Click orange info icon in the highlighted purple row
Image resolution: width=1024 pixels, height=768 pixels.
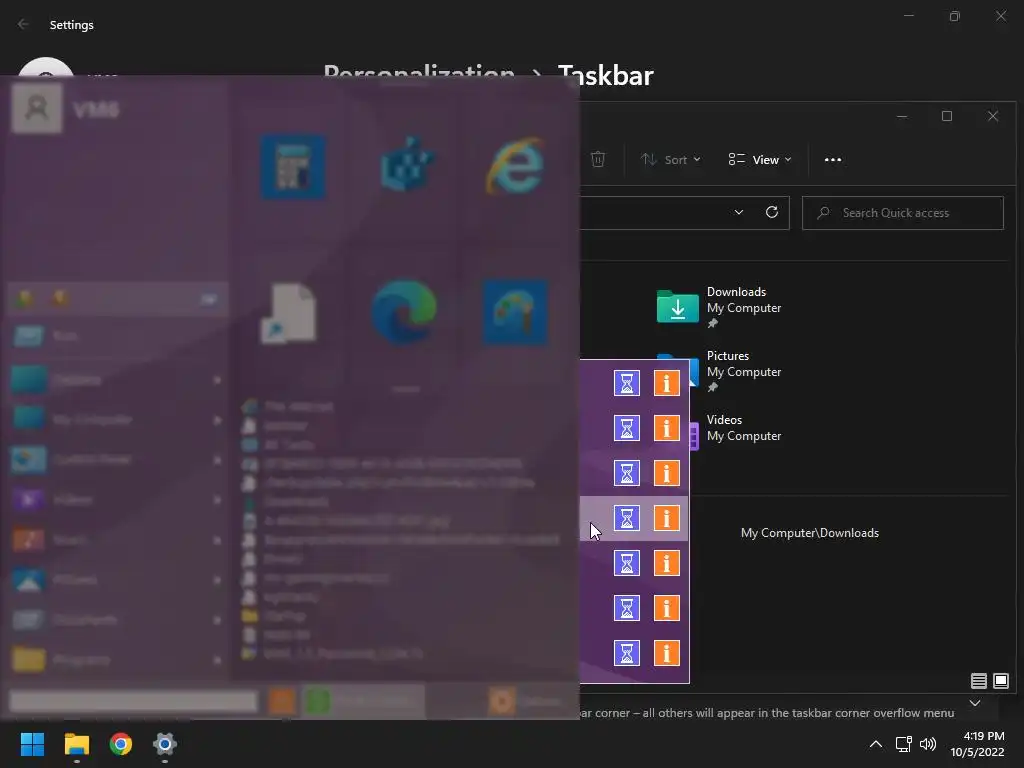point(667,519)
